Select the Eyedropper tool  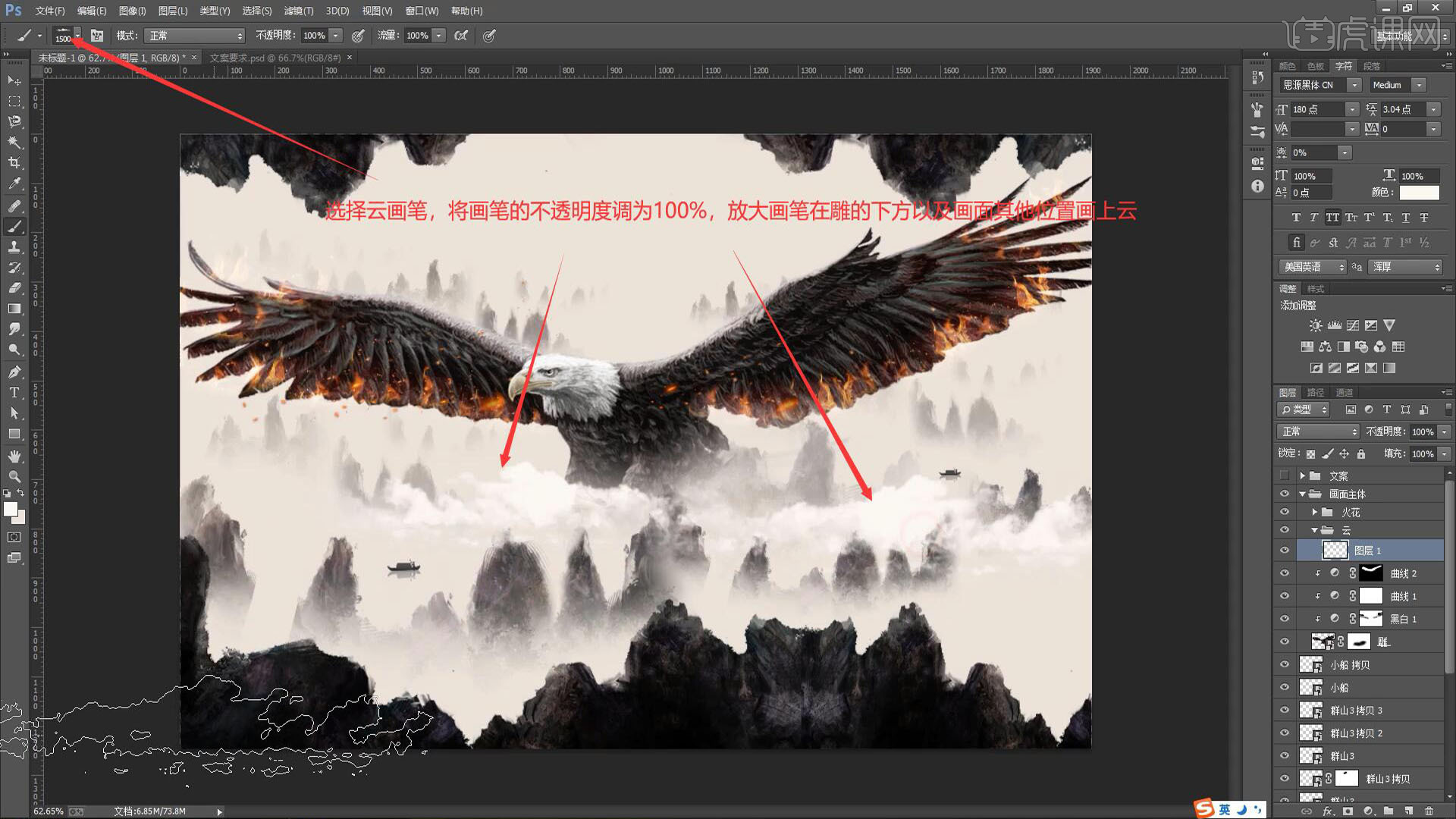tap(14, 184)
